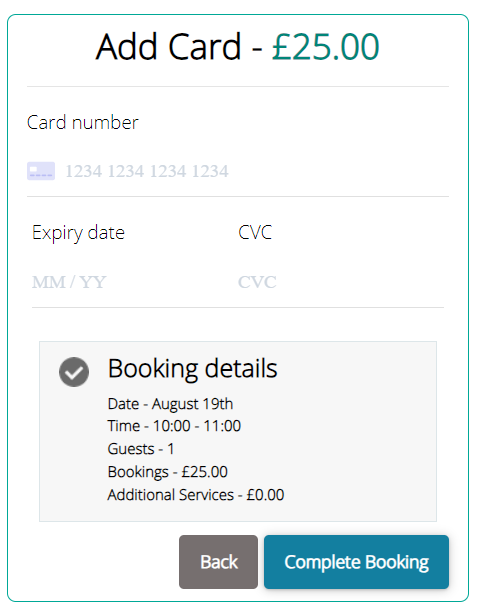The image size is (478, 609).
Task: Click the Complete Booking button
Action: click(356, 562)
